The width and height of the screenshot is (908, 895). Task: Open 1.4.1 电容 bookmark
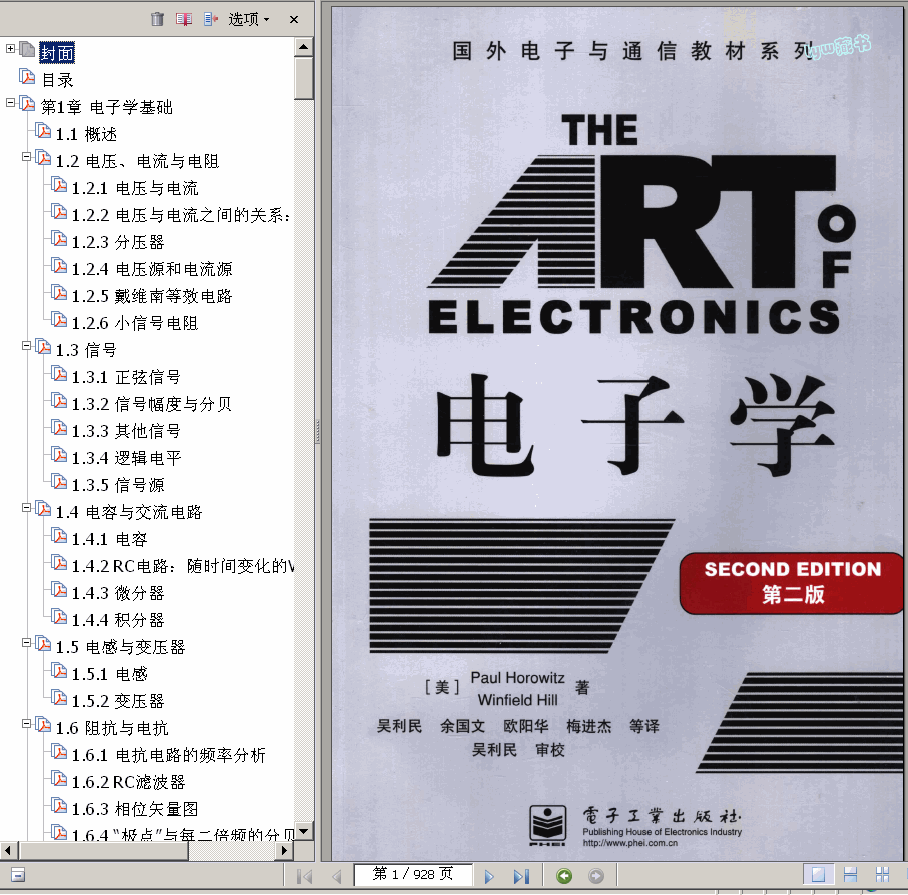click(109, 540)
